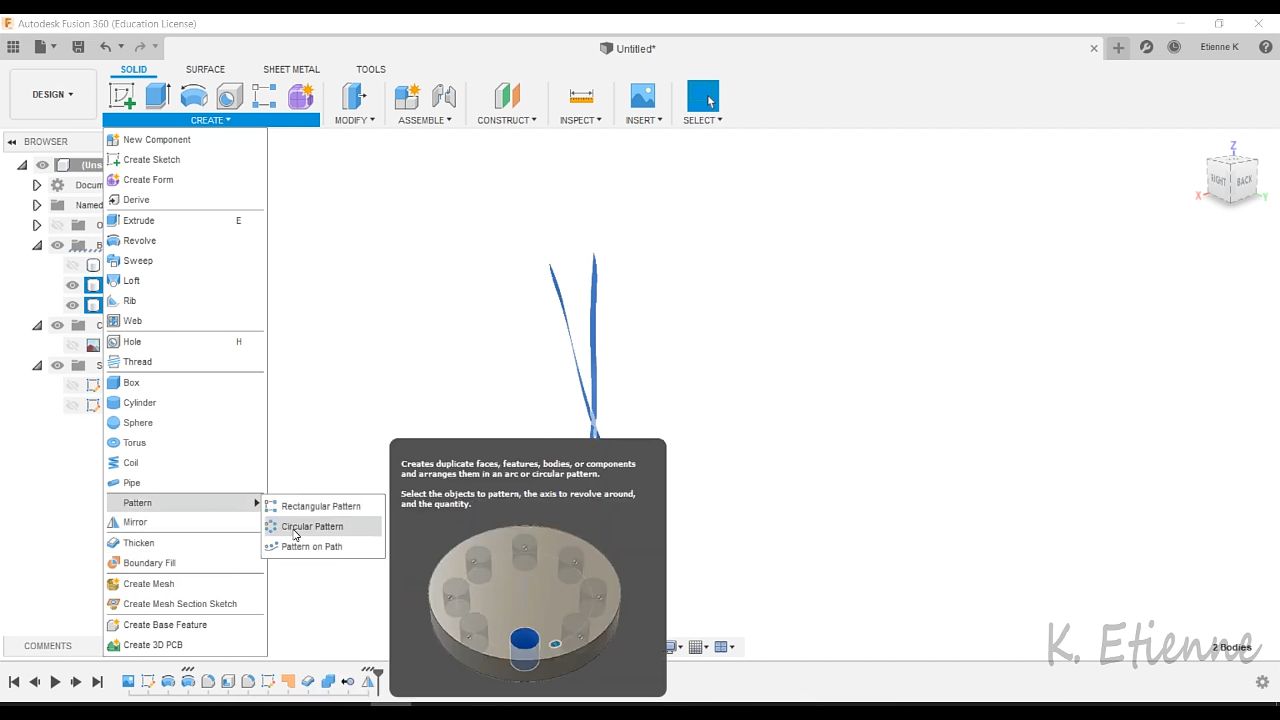Select the Create Form toolbar icon
1280x720 pixels.
(300, 96)
